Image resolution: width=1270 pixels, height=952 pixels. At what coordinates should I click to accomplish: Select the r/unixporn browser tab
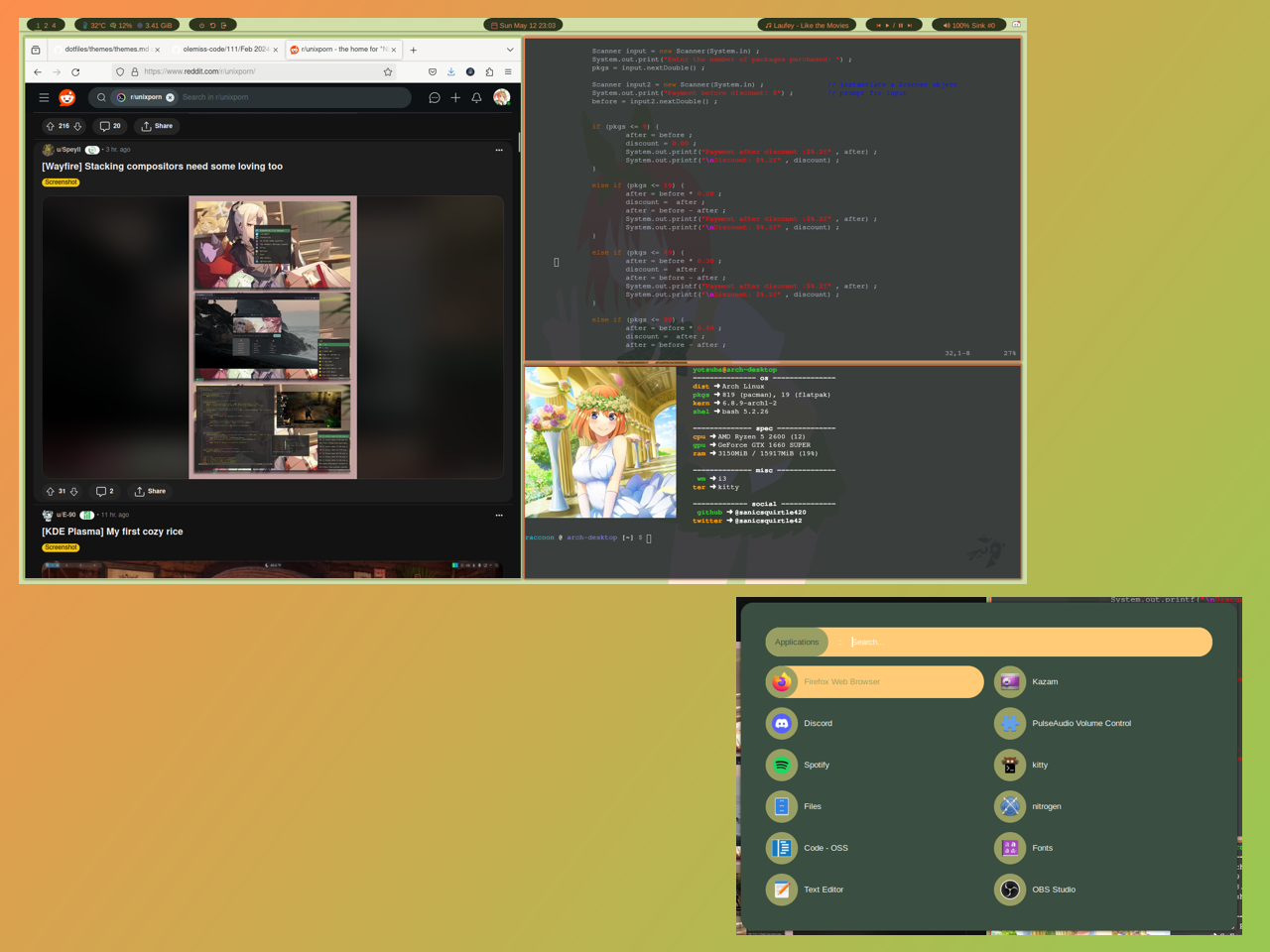(x=343, y=49)
